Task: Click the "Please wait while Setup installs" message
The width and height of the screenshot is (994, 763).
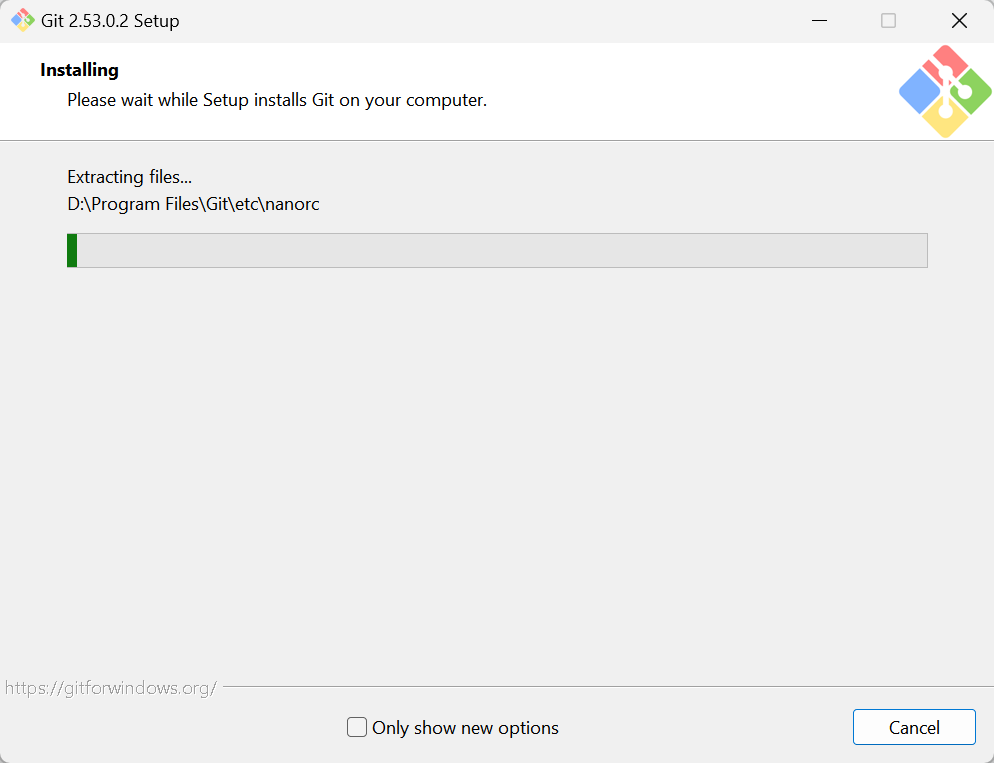Action: (x=276, y=100)
